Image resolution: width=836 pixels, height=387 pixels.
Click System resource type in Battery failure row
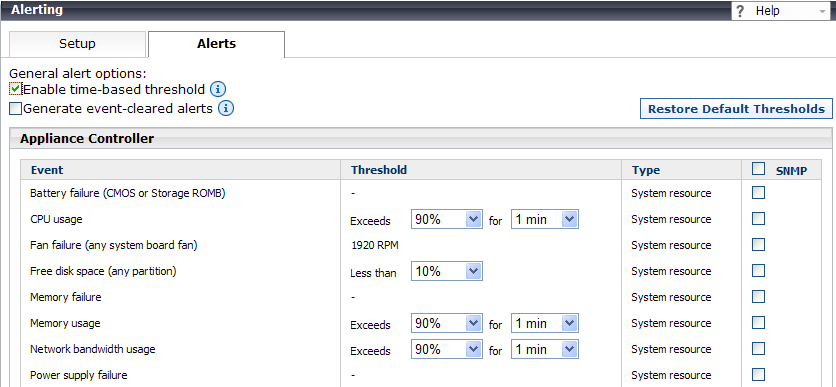[671, 193]
